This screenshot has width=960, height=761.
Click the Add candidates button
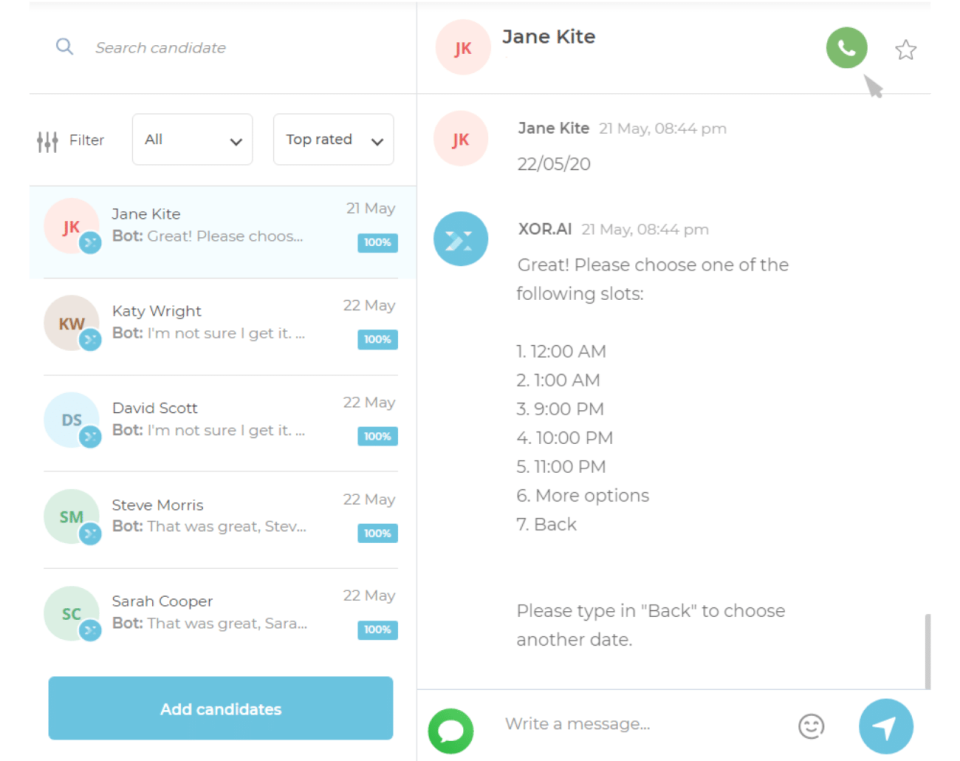click(220, 708)
